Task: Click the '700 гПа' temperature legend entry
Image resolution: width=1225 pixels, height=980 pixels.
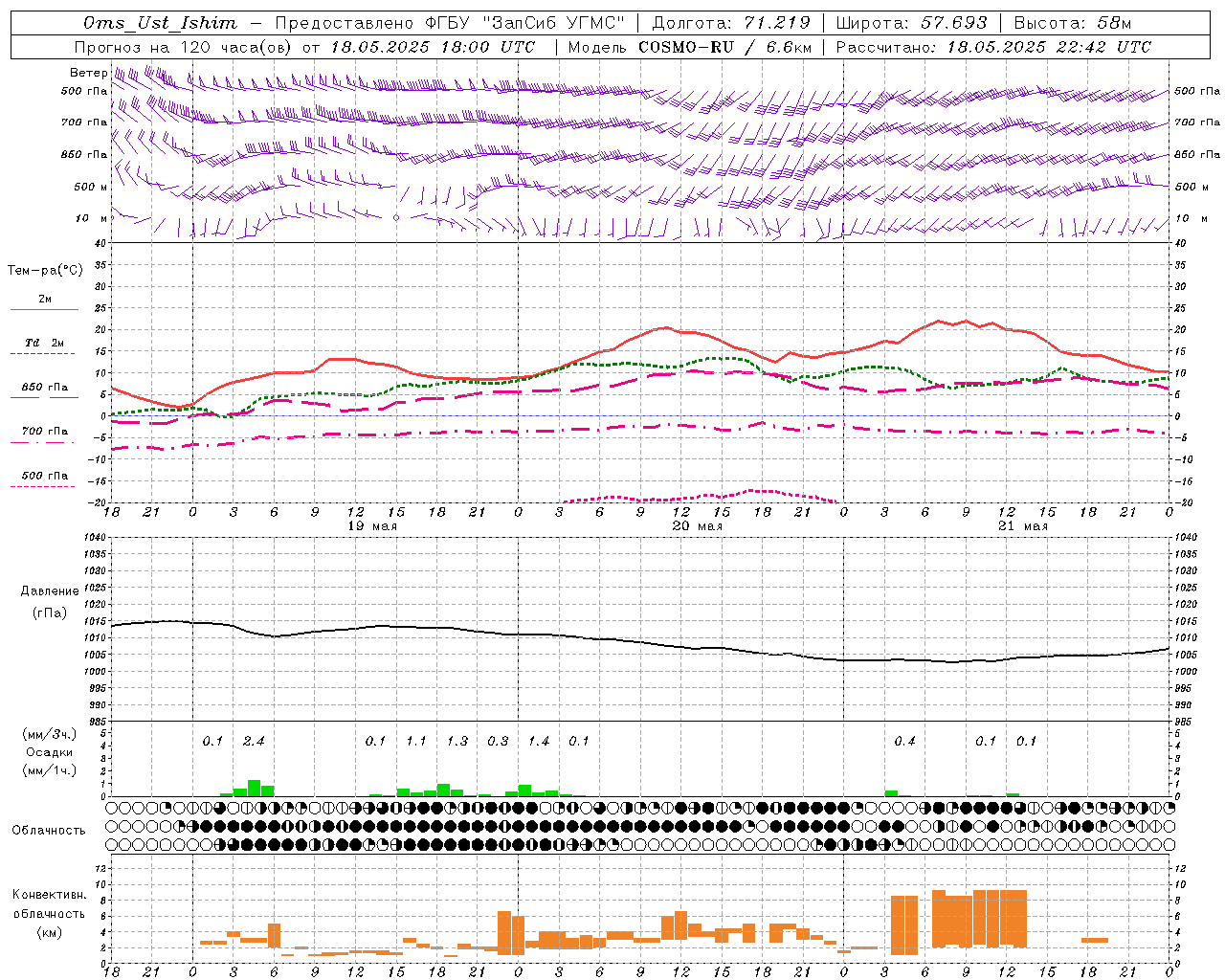Action: [x=44, y=432]
